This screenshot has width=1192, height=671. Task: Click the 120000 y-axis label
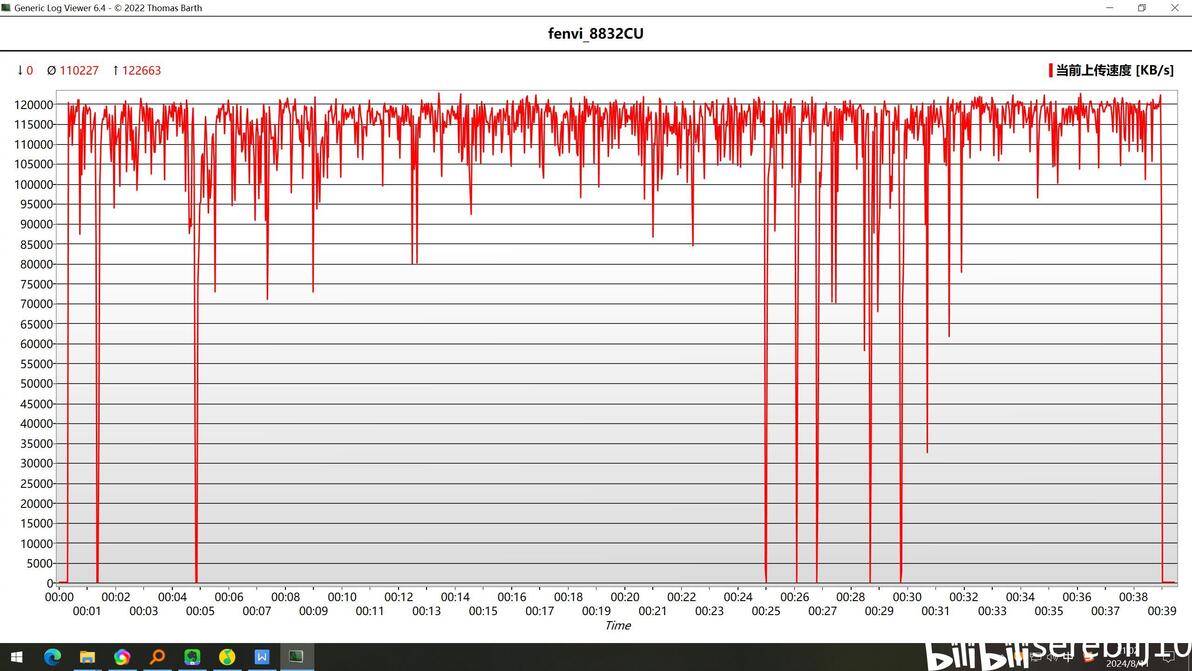[x=33, y=105]
